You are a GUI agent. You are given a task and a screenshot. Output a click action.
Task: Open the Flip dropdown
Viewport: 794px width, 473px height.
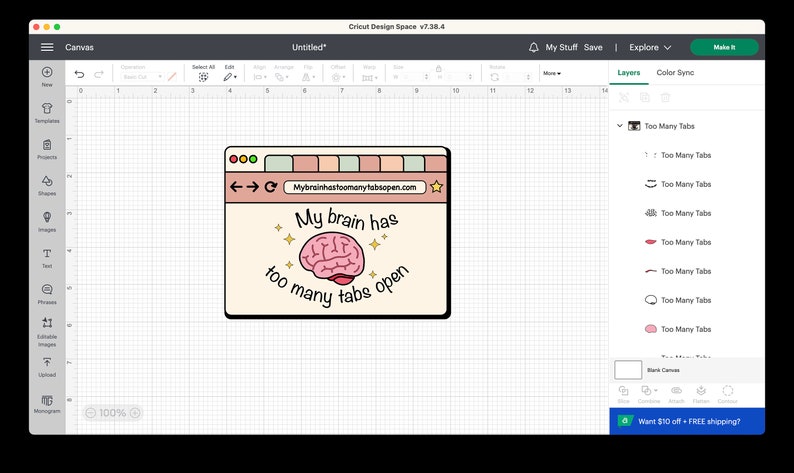click(308, 77)
